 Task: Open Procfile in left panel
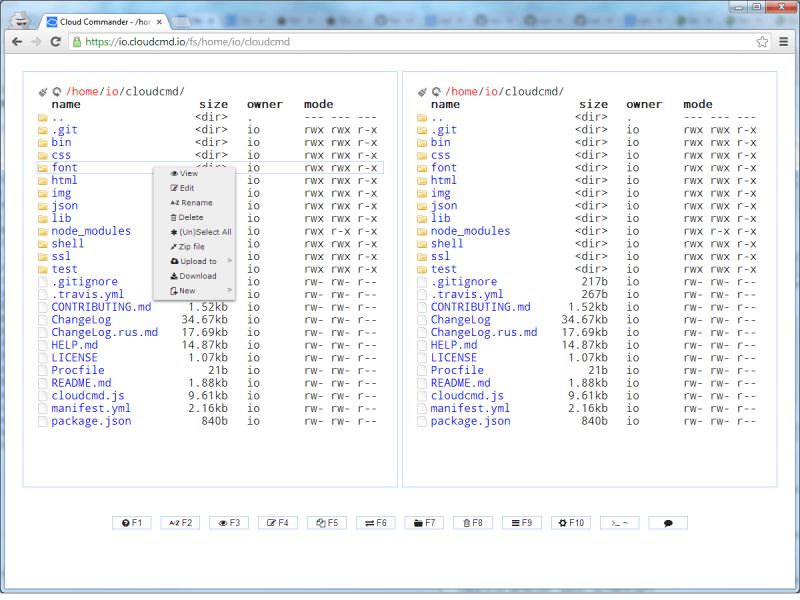point(78,371)
